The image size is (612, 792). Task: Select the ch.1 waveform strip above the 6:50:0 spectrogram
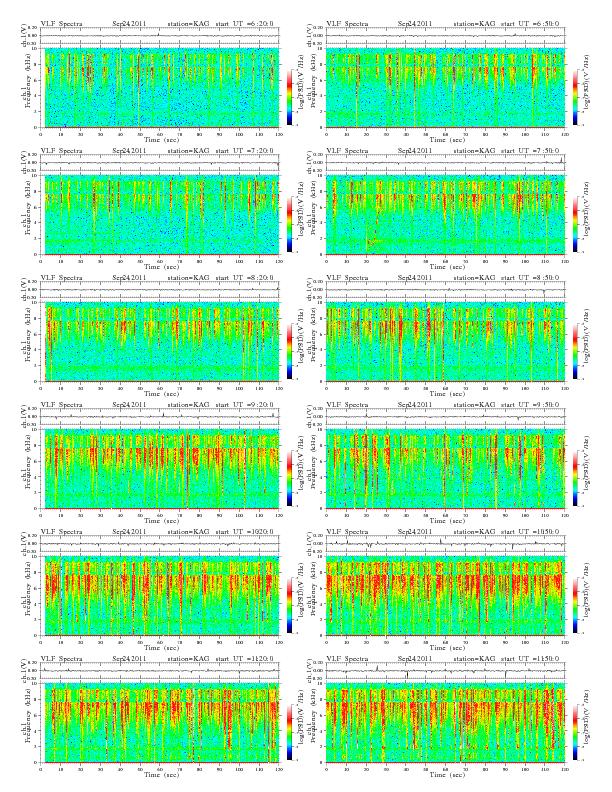[x=445, y=35]
